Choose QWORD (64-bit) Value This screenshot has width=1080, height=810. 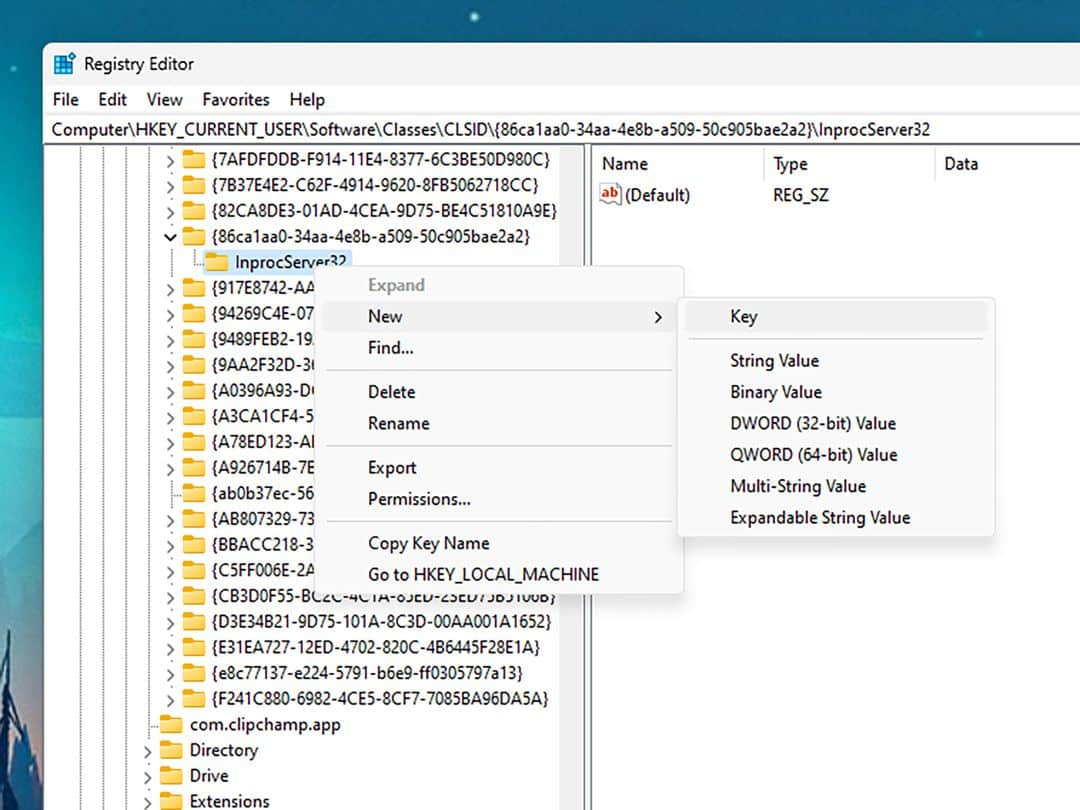(836, 455)
